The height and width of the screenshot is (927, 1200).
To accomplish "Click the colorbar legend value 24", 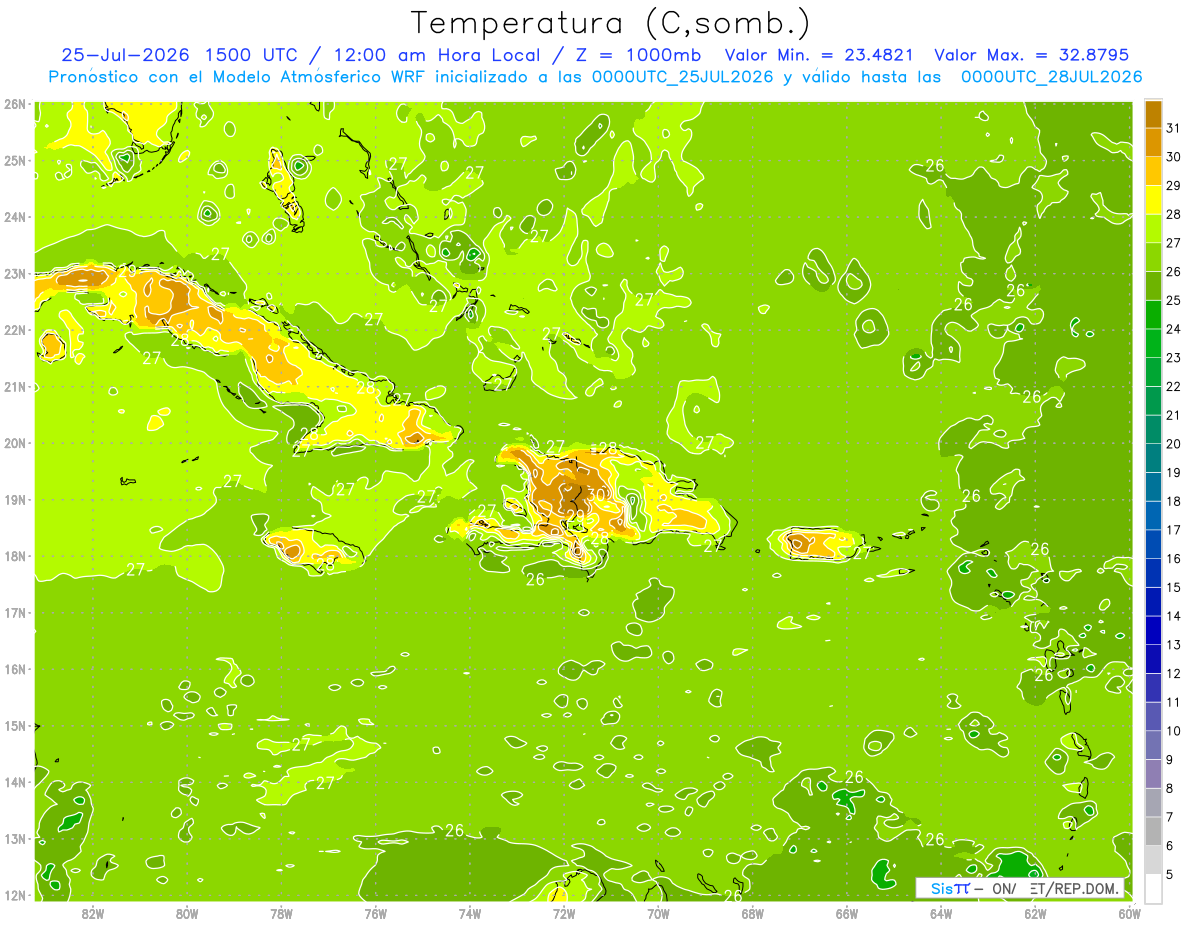I will (1173, 329).
